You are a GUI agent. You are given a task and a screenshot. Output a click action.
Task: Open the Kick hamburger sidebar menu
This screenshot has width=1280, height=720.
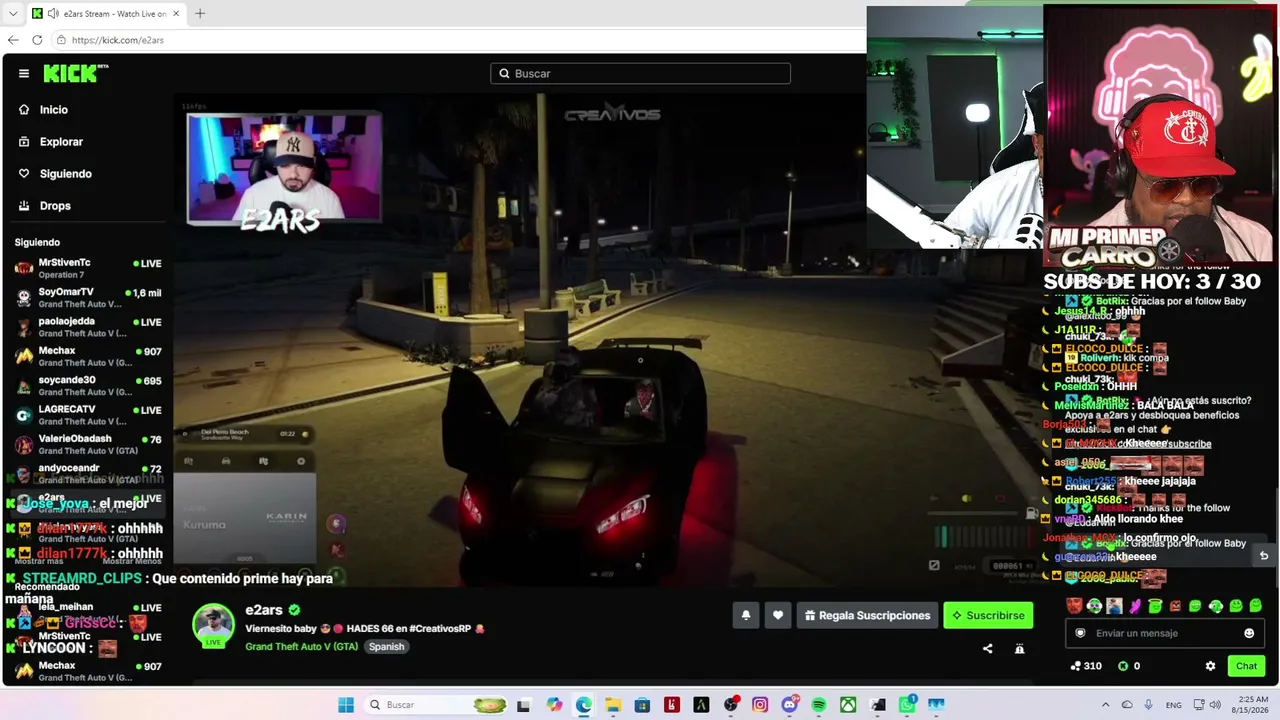pyautogui.click(x=24, y=73)
